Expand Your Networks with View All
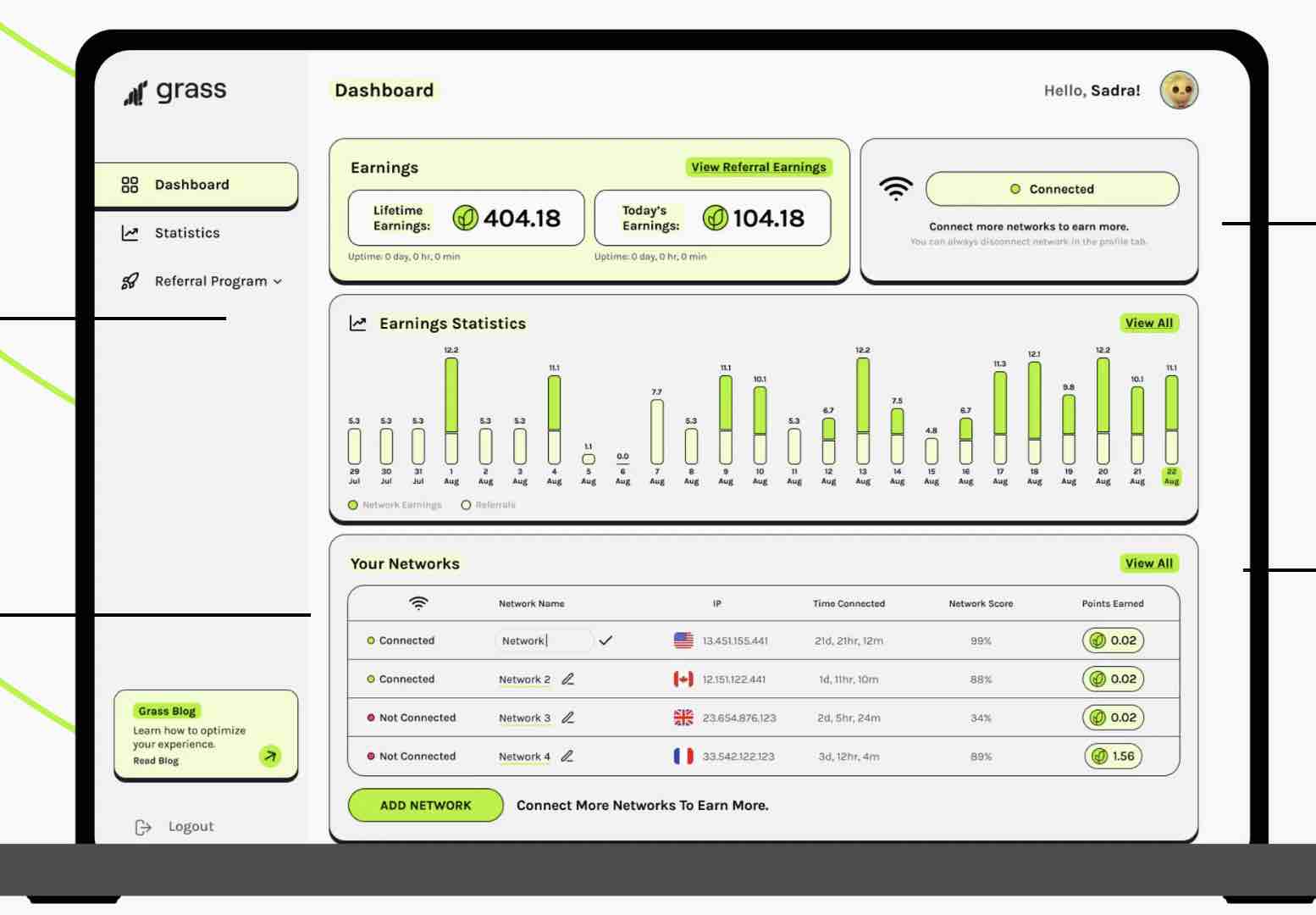The height and width of the screenshot is (915, 1316). (x=1148, y=563)
